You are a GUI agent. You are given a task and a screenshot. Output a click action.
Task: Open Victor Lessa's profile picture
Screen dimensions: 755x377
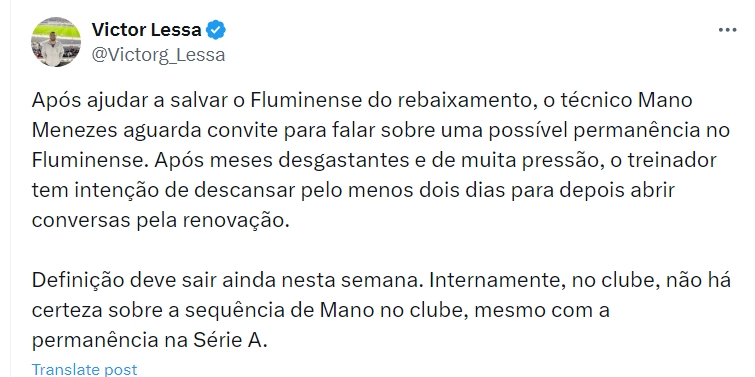(x=56, y=42)
